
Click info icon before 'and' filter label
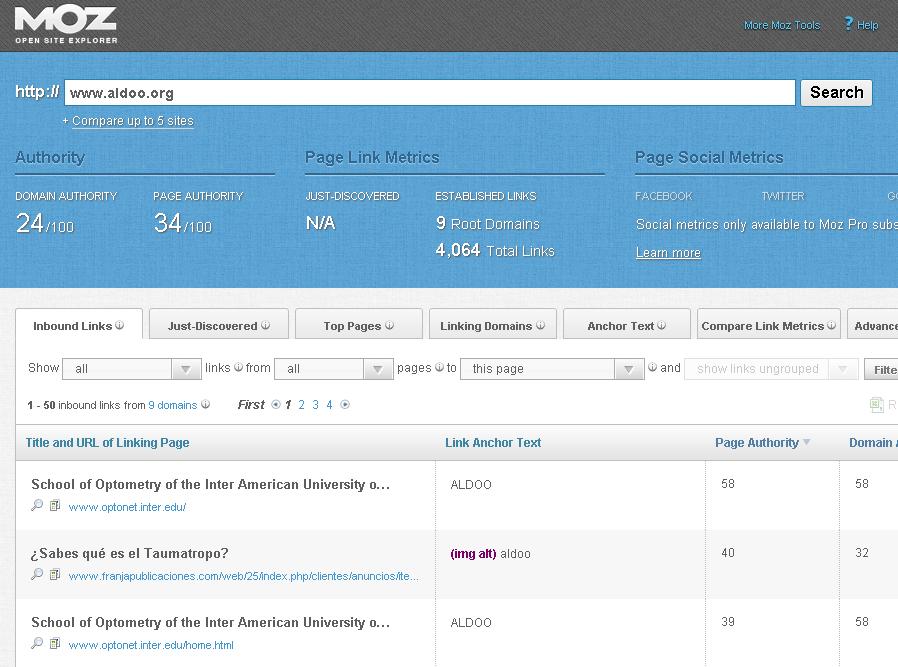tap(652, 368)
